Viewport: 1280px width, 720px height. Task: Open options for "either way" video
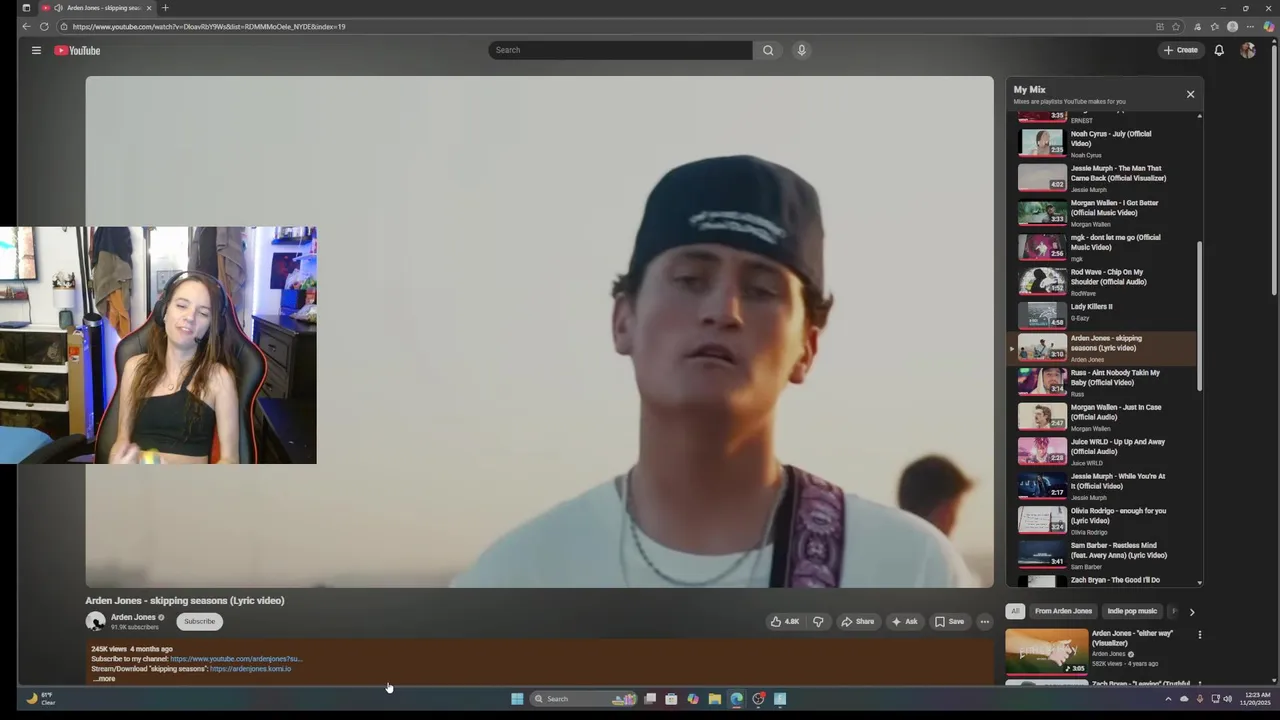[x=1199, y=634]
